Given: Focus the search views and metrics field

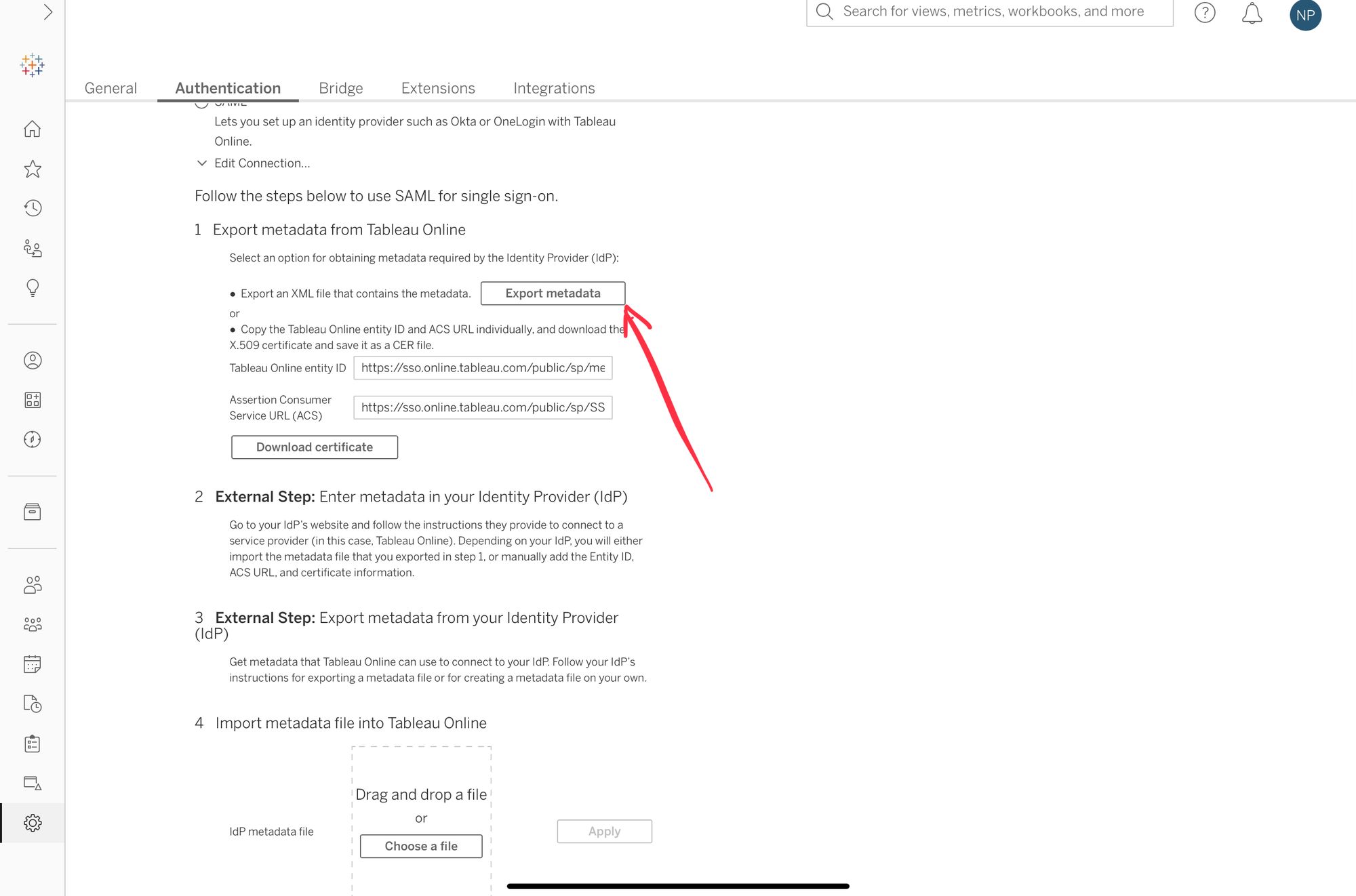Looking at the screenshot, I should (x=990, y=12).
